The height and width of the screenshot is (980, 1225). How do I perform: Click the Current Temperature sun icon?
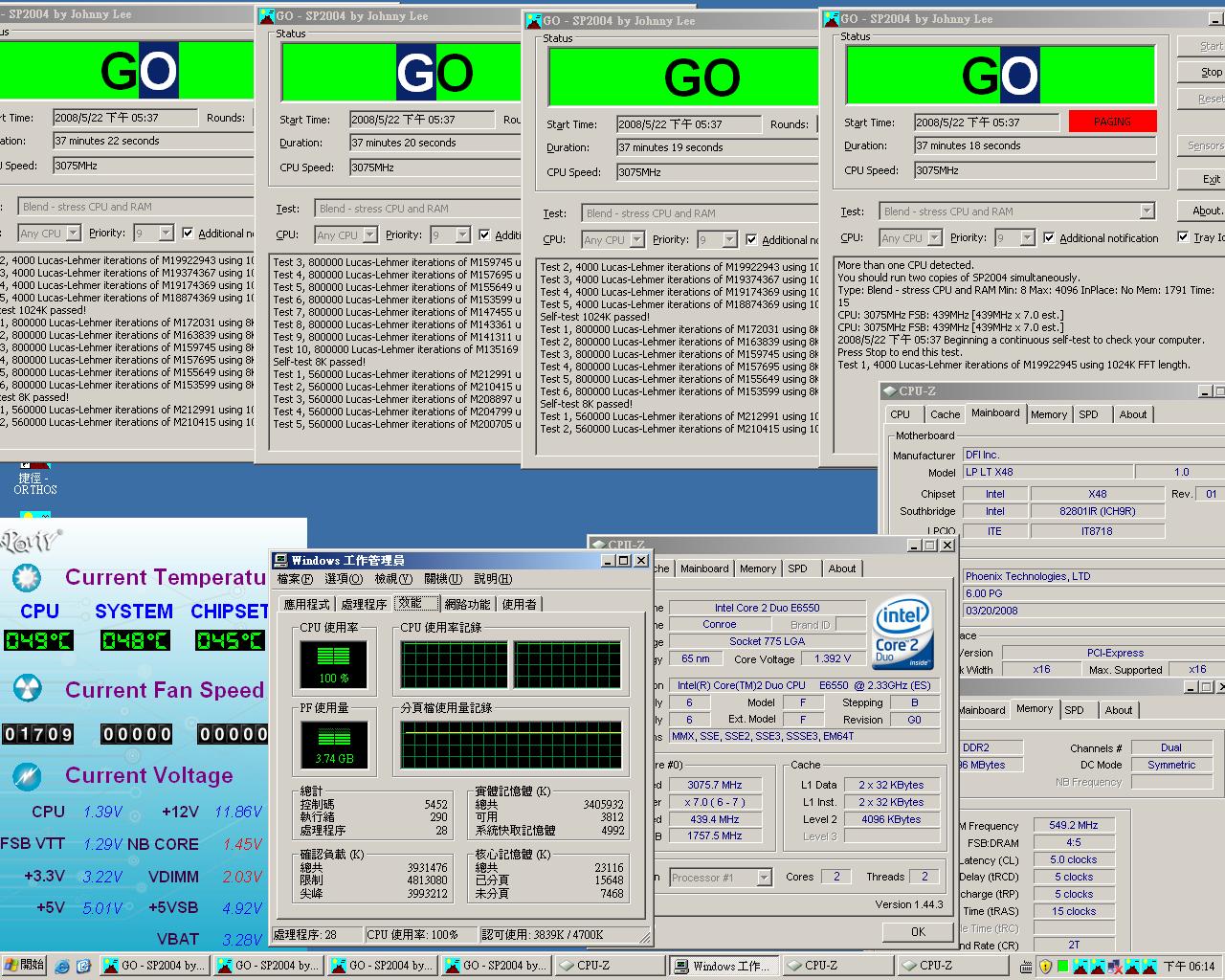[26, 577]
